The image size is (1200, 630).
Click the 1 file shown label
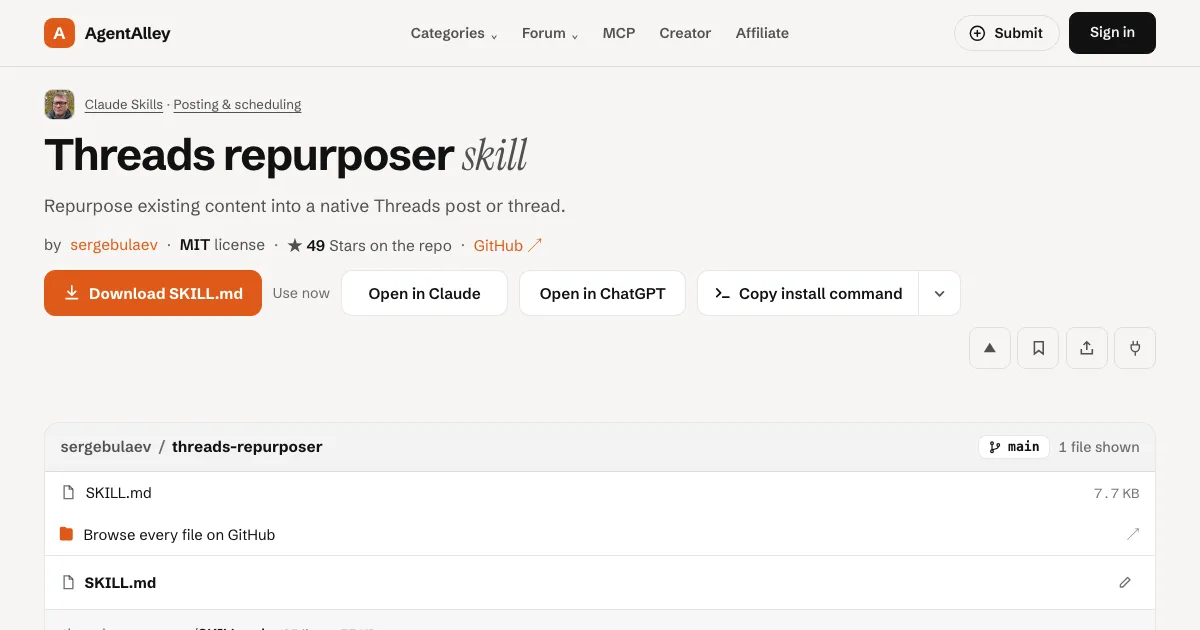click(x=1099, y=447)
